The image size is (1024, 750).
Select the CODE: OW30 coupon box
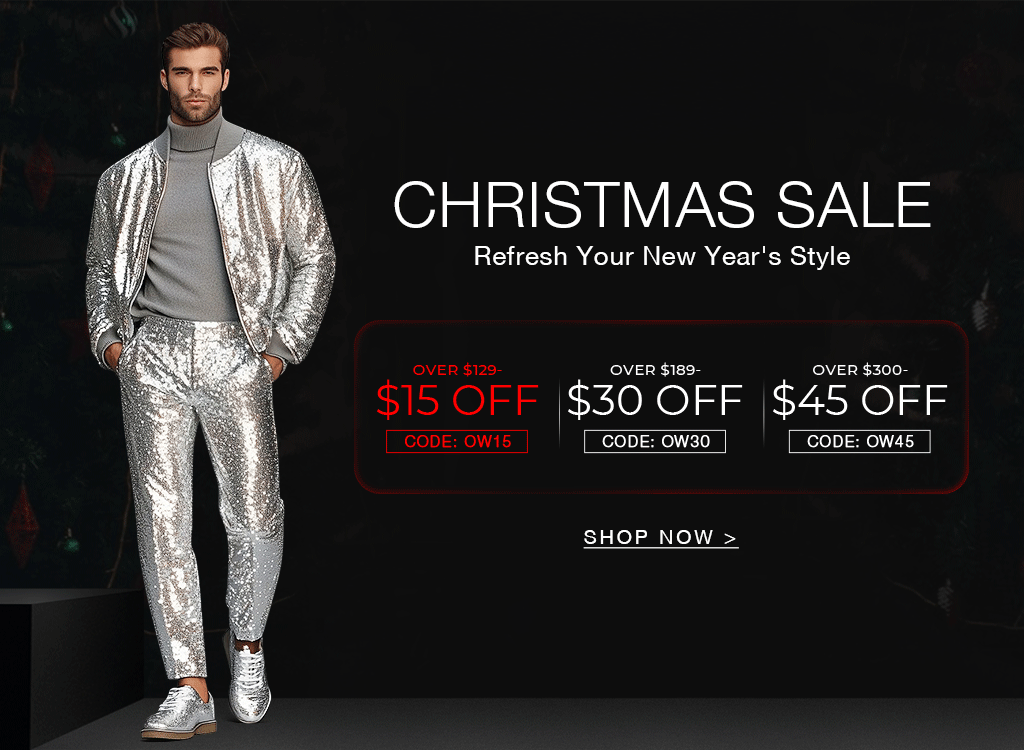coord(655,442)
